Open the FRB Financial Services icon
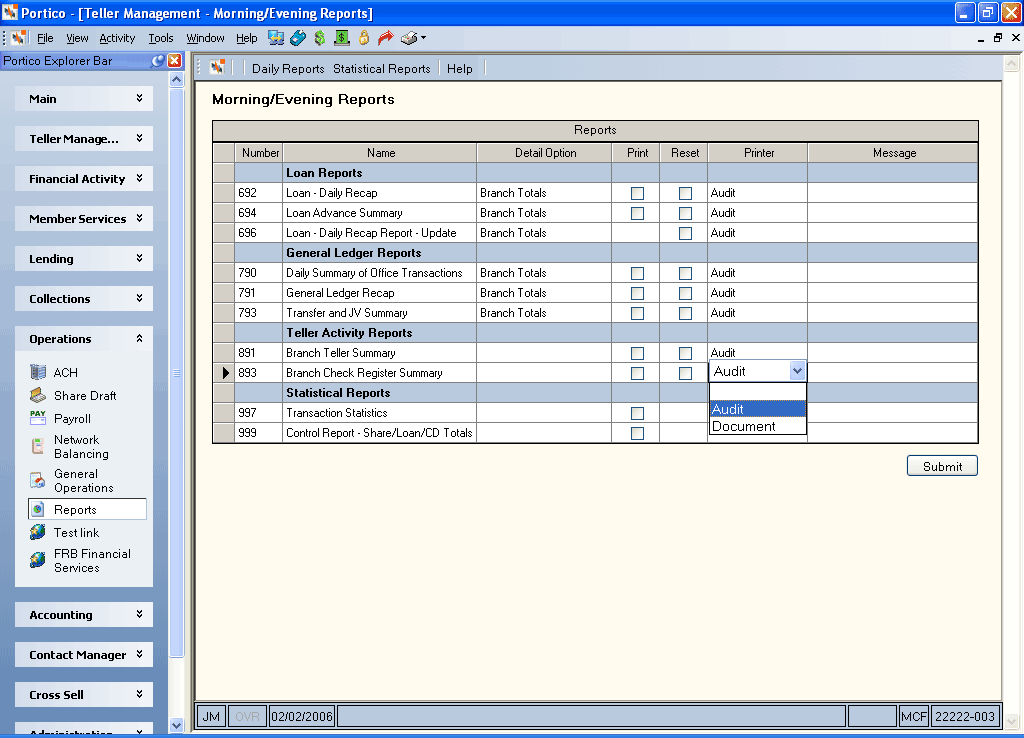The image size is (1024, 738). [x=39, y=560]
